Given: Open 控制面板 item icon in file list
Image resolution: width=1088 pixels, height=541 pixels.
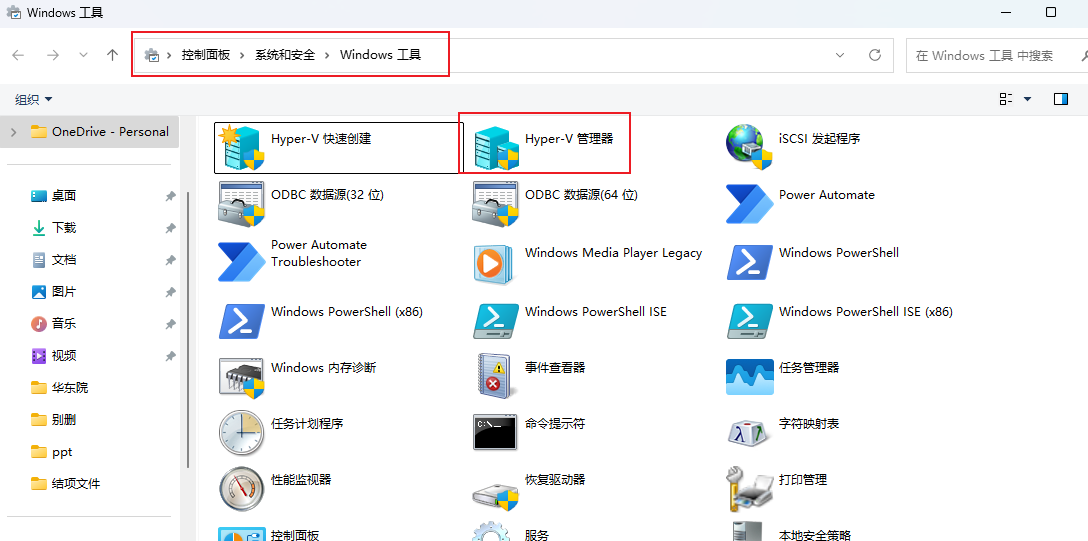Looking at the screenshot, I should pos(241,533).
